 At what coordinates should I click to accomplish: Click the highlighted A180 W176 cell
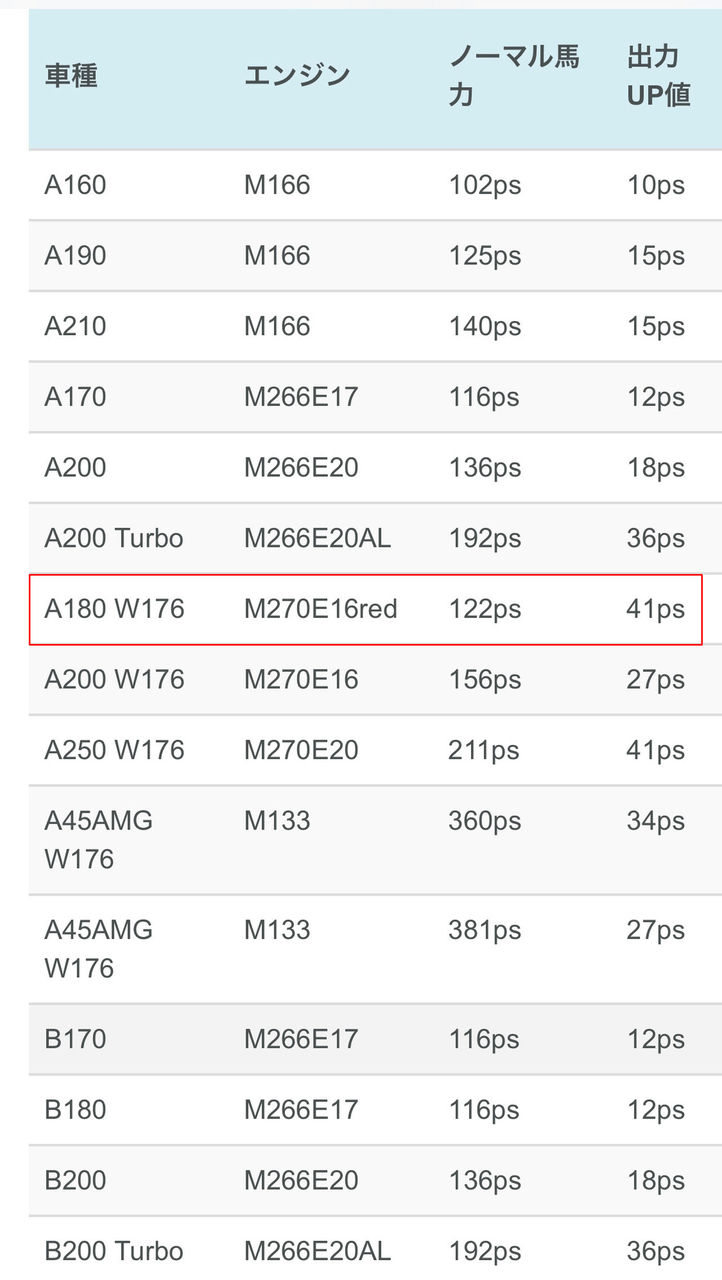pyautogui.click(x=114, y=609)
